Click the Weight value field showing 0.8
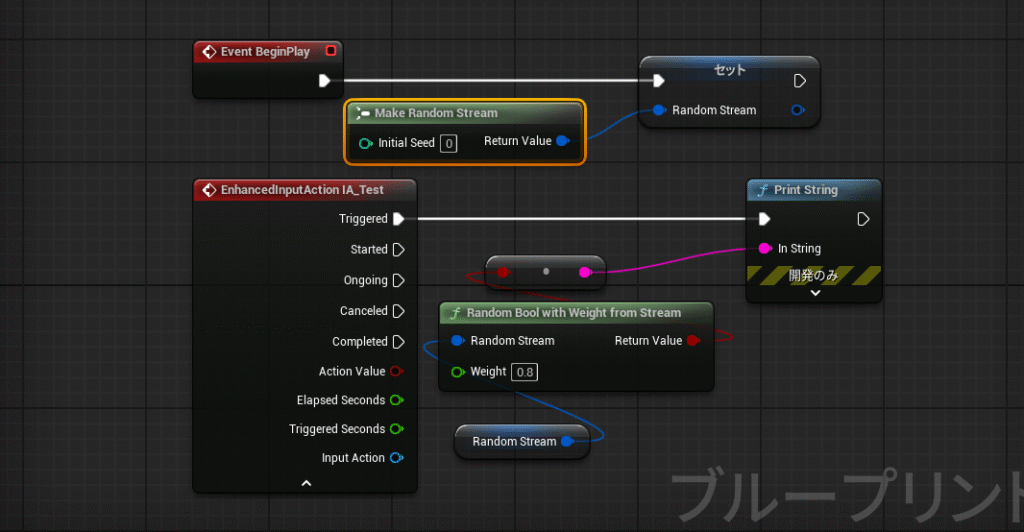The height and width of the screenshot is (532, 1024). click(x=524, y=372)
